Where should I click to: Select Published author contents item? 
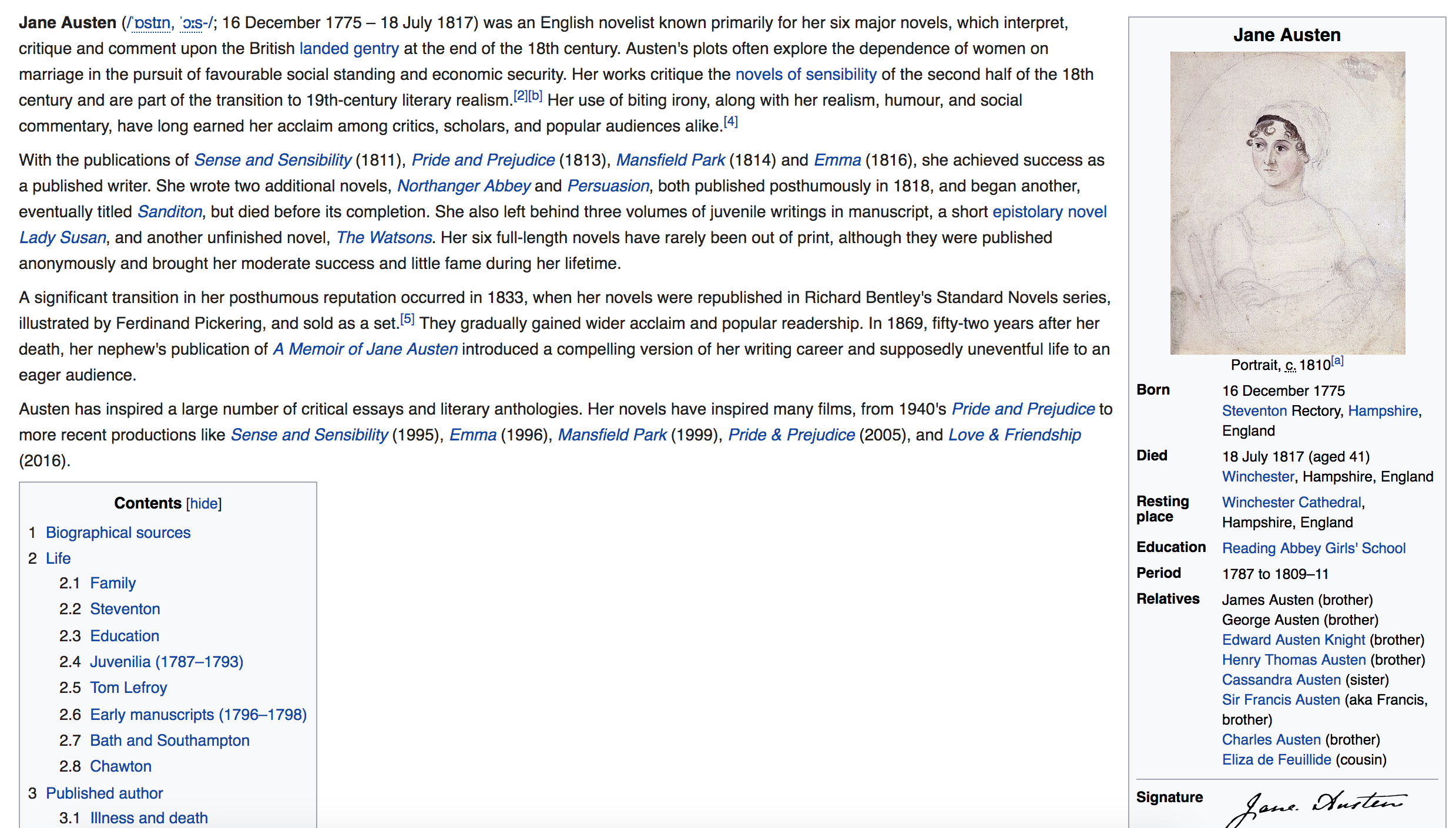point(104,793)
